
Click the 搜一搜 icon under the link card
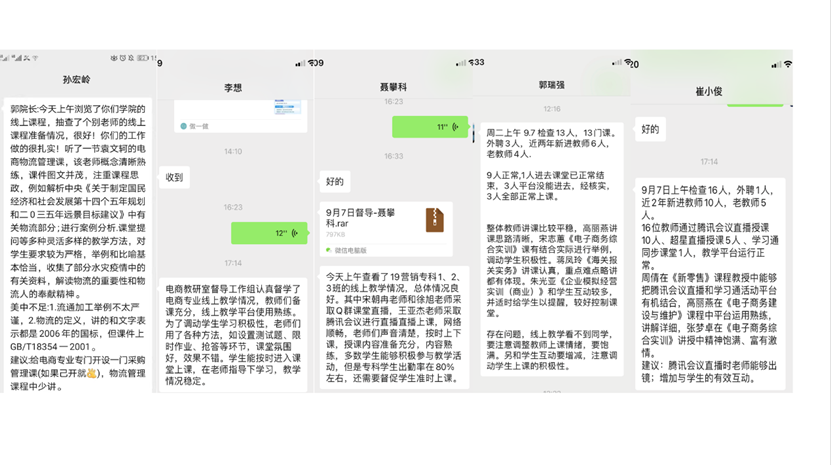click(182, 126)
